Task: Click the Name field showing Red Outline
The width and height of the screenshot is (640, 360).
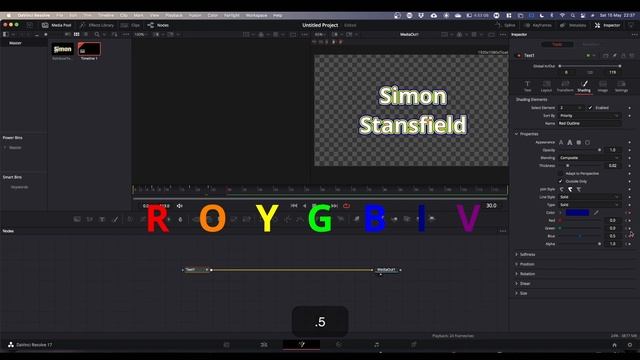Action: [589, 123]
